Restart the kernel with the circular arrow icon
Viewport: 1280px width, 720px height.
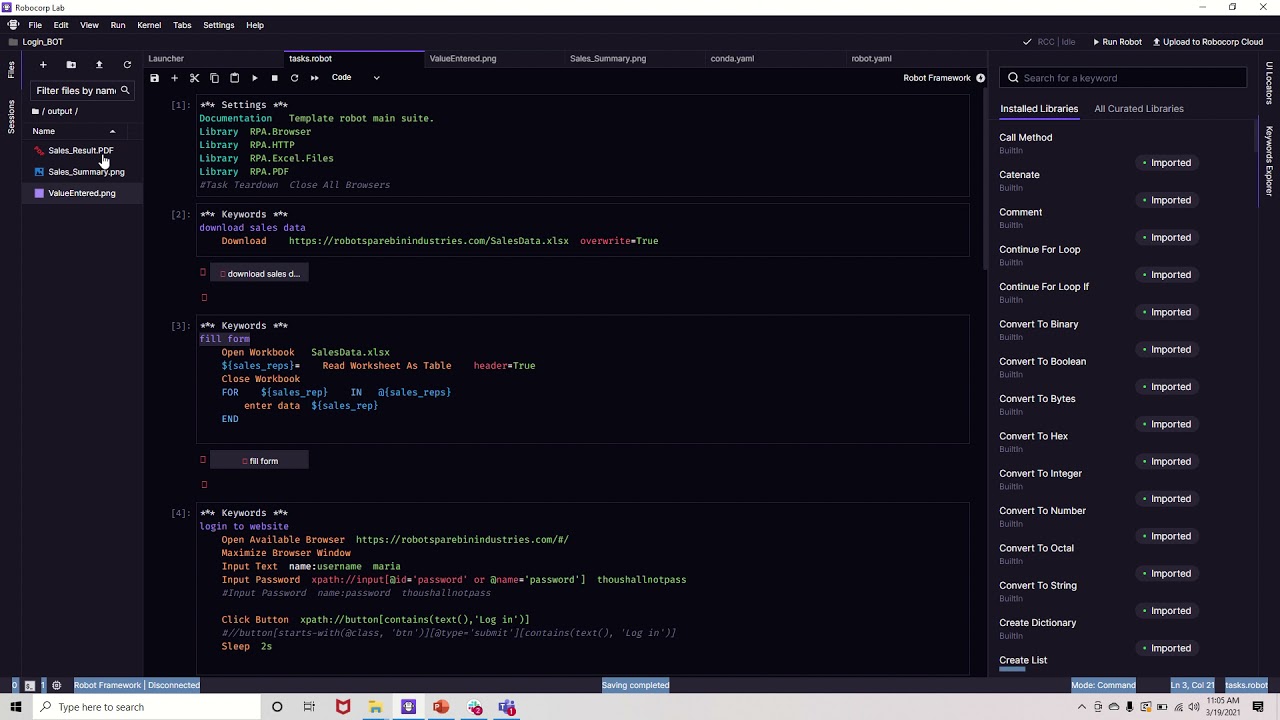pyautogui.click(x=294, y=78)
